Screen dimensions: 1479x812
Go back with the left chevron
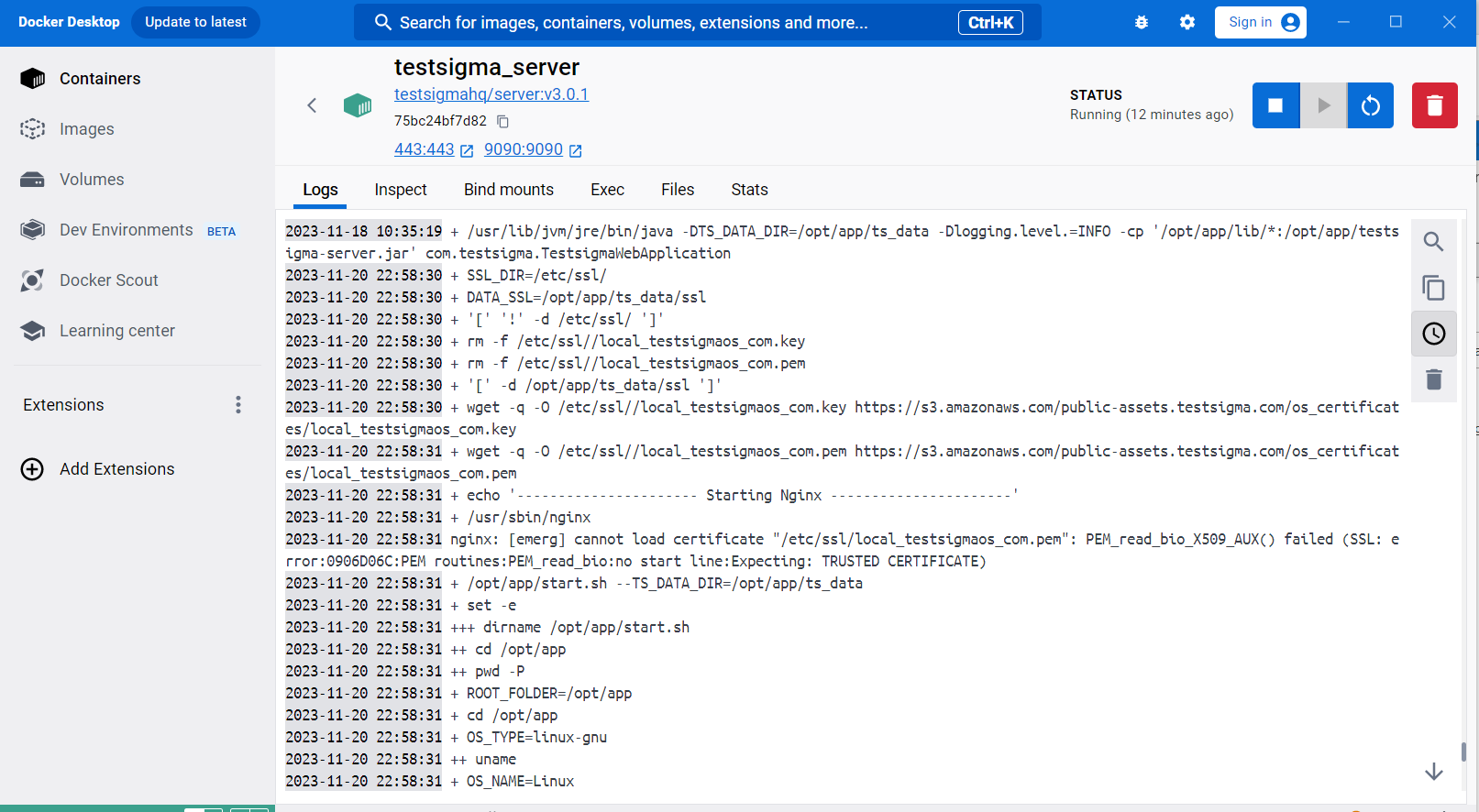pyautogui.click(x=312, y=105)
